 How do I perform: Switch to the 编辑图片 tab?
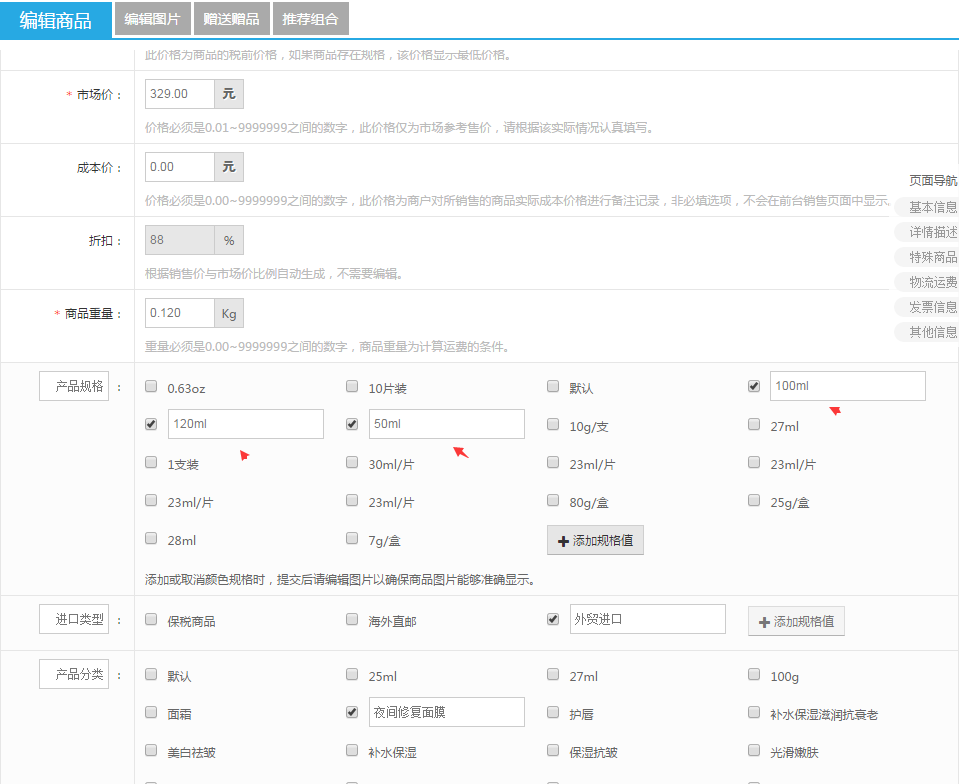(153, 19)
